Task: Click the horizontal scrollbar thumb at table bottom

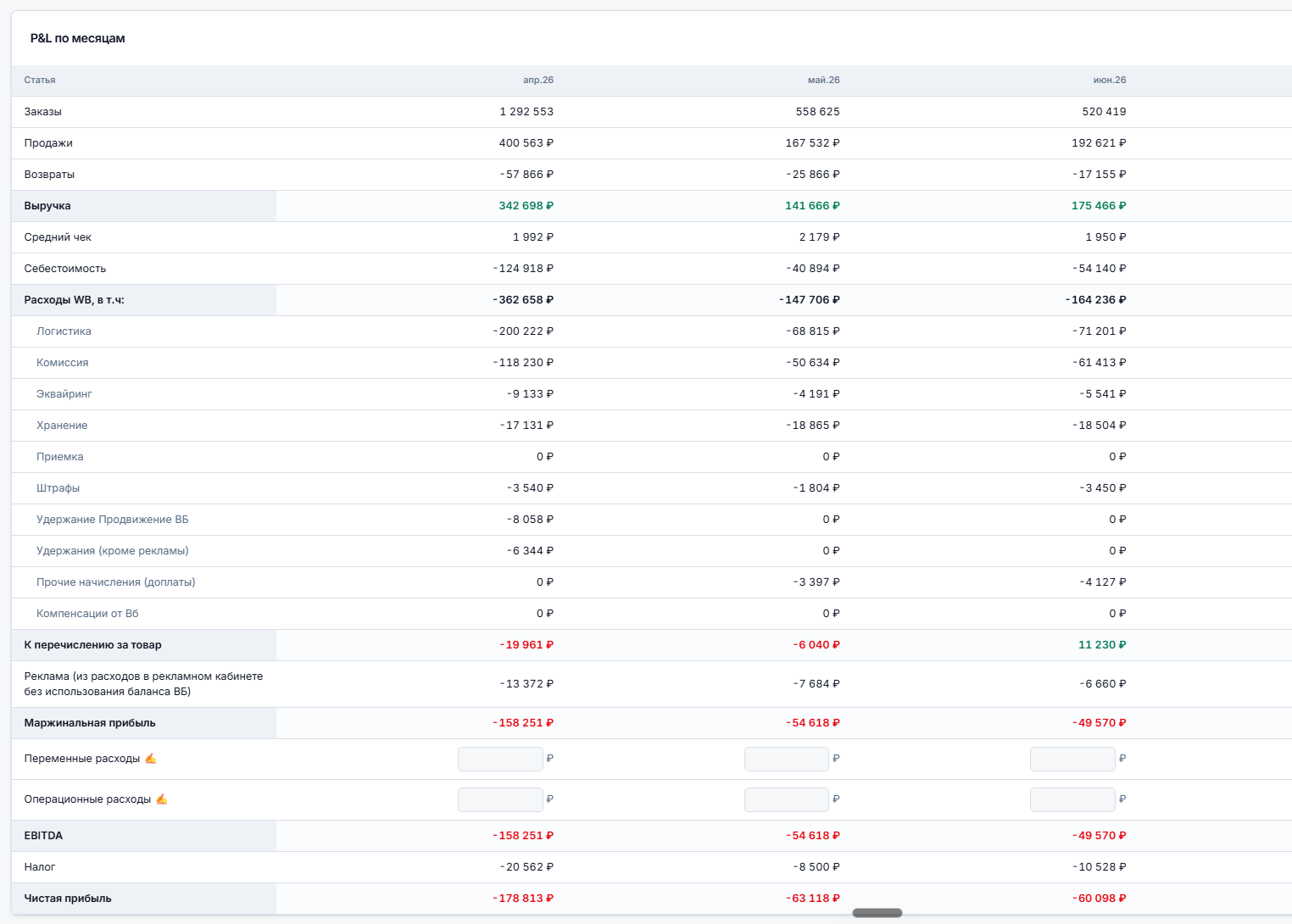Action: tap(877, 913)
